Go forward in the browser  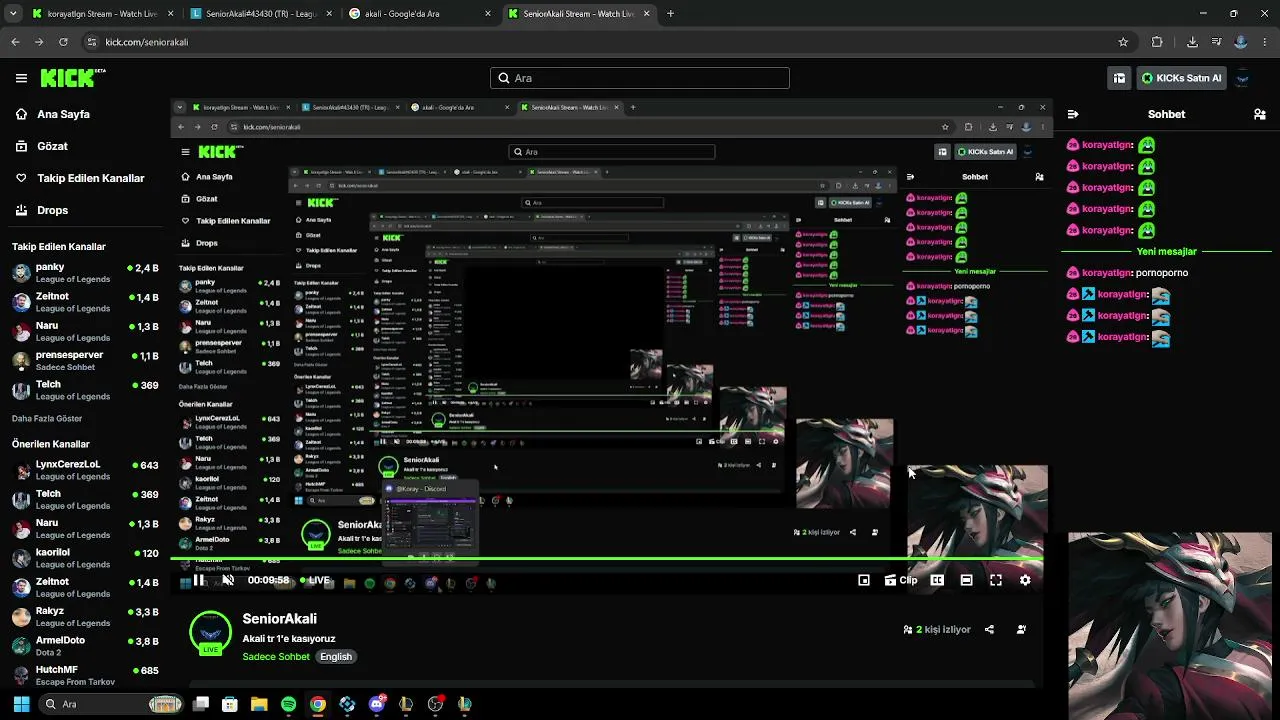coord(39,42)
